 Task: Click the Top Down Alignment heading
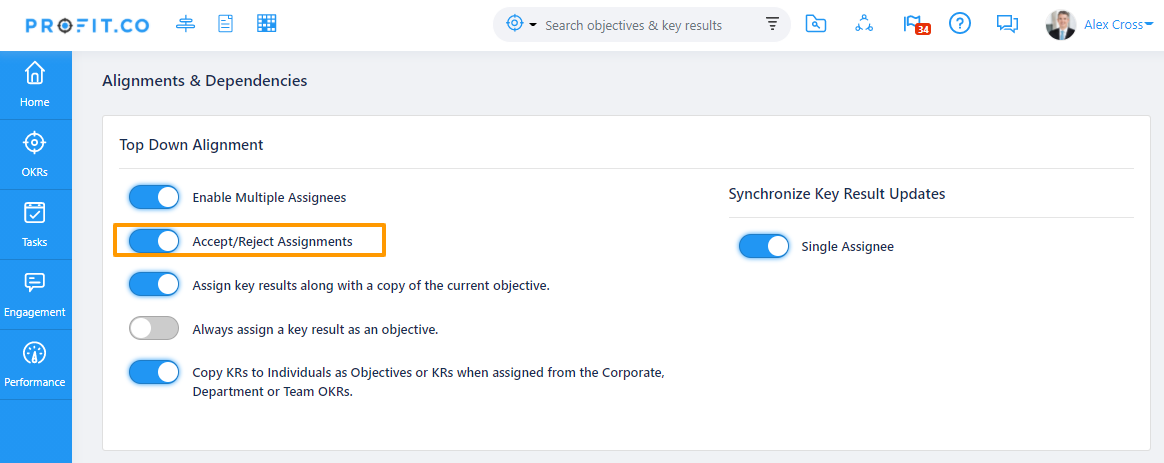tap(192, 145)
